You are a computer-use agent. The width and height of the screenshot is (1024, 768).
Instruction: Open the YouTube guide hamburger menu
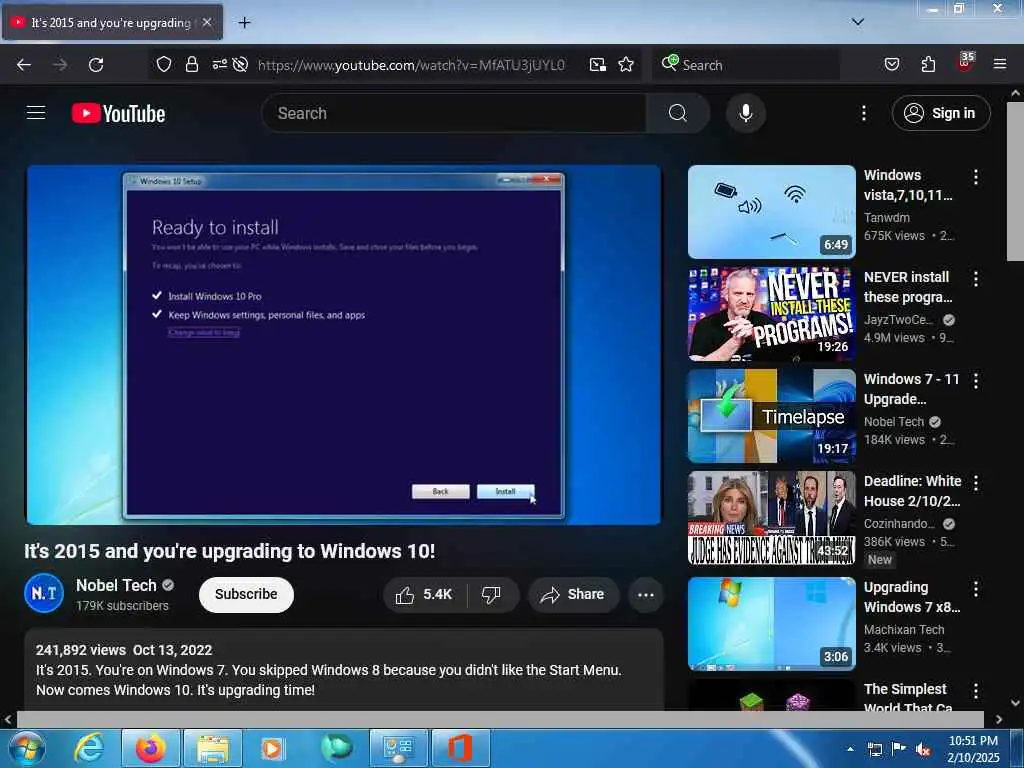pyautogui.click(x=36, y=113)
